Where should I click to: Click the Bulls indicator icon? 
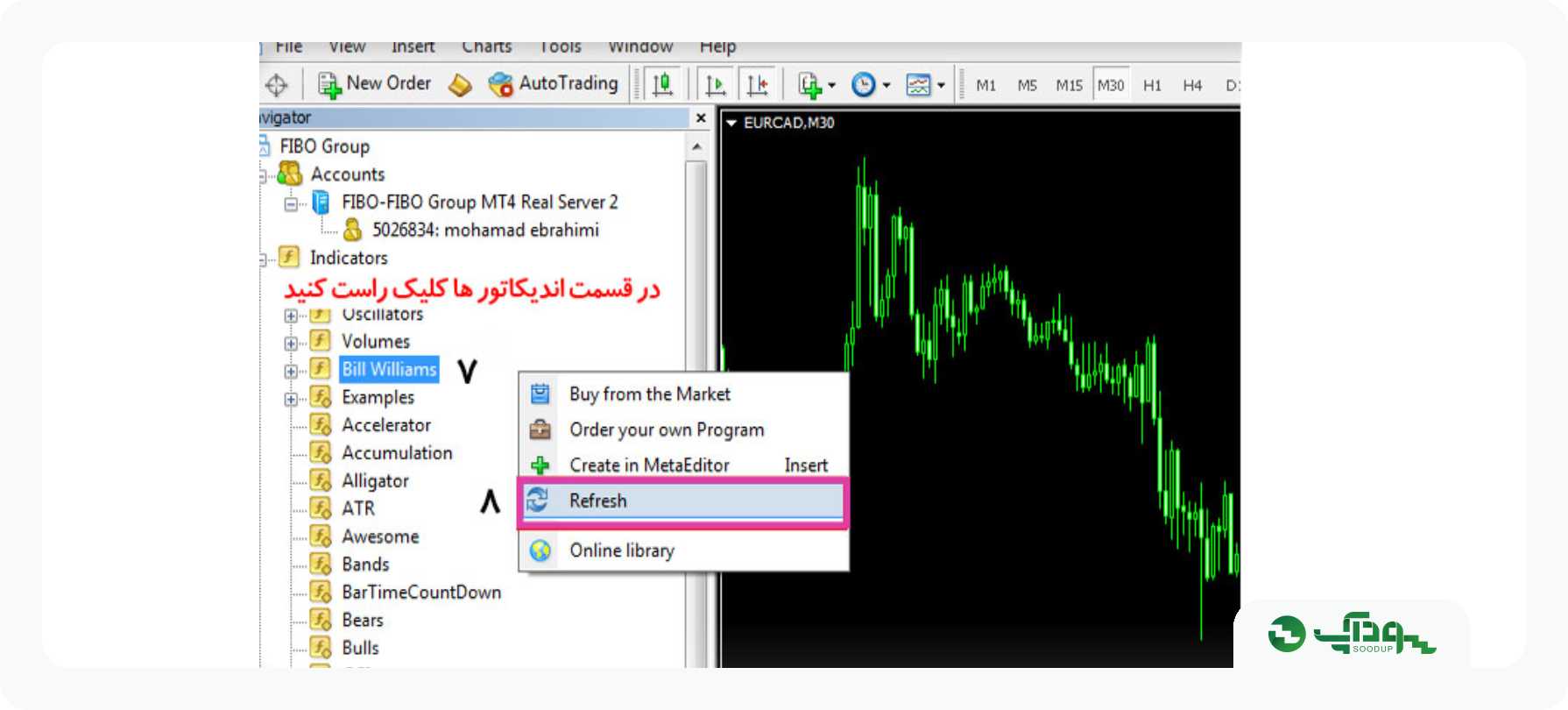pyautogui.click(x=321, y=648)
